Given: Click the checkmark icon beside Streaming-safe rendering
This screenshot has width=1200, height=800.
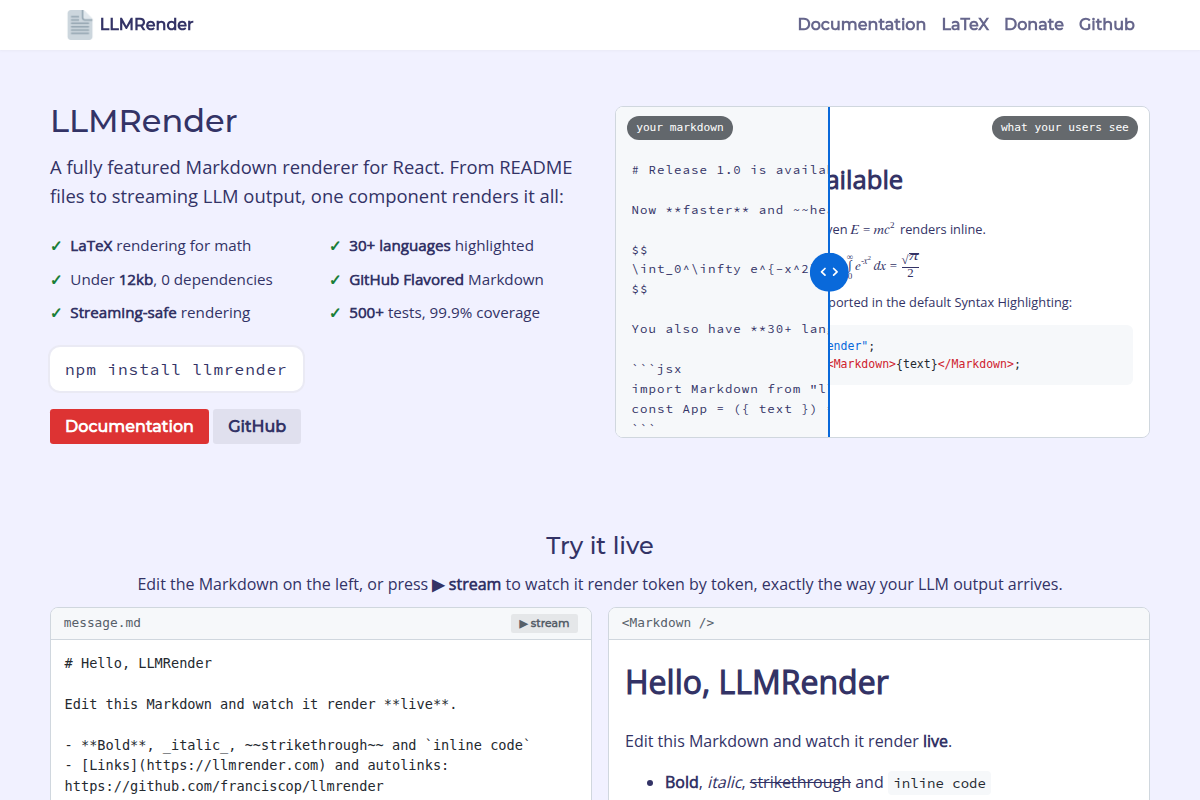Looking at the screenshot, I should pyautogui.click(x=56, y=313).
